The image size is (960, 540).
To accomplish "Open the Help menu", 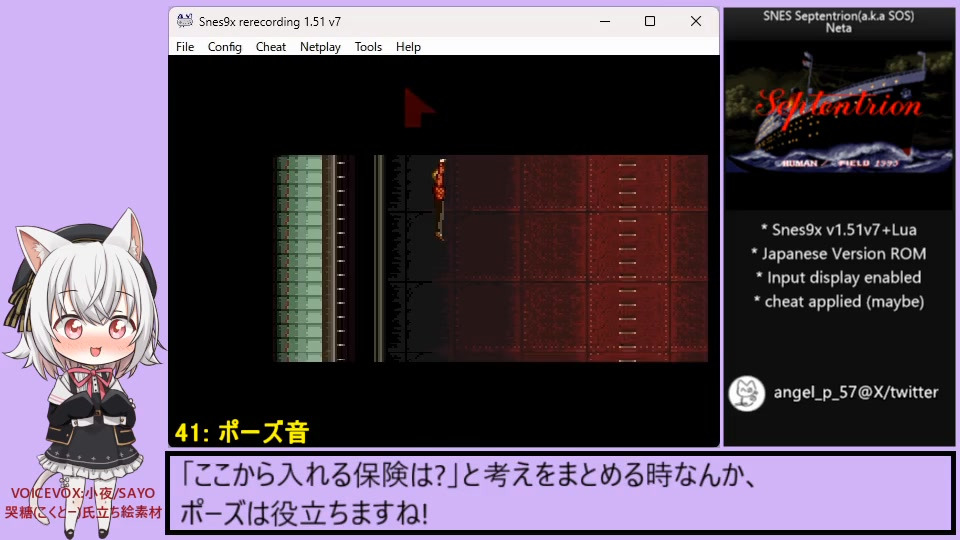I will [408, 47].
